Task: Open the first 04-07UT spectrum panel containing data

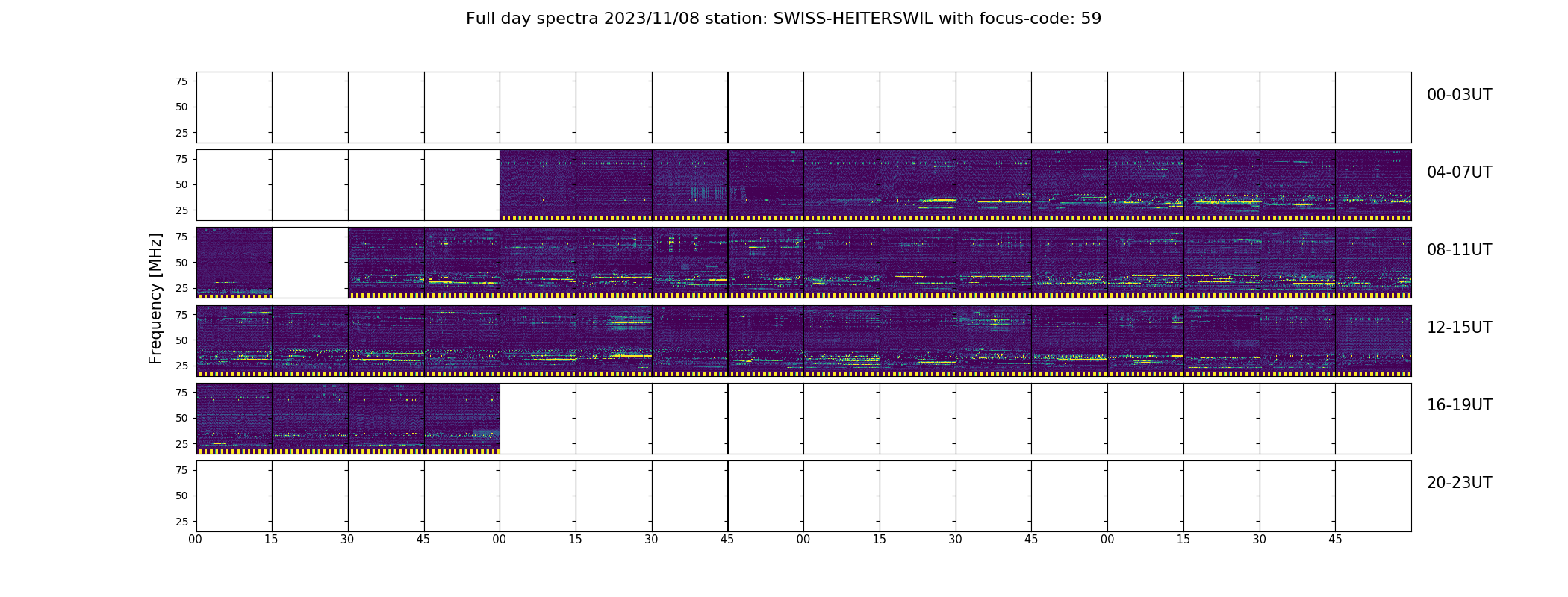Action: click(538, 185)
